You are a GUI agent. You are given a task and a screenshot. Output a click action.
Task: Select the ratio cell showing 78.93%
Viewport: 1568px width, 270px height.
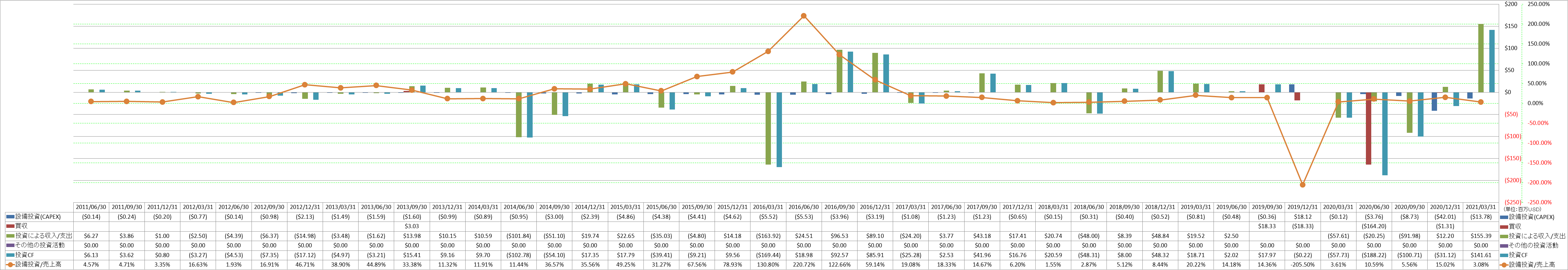click(x=732, y=265)
